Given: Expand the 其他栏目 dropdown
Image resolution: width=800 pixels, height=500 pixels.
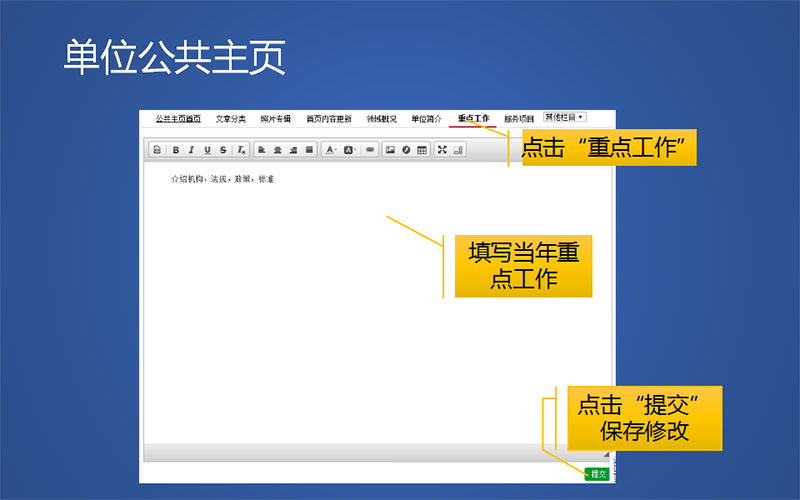Looking at the screenshot, I should (565, 117).
